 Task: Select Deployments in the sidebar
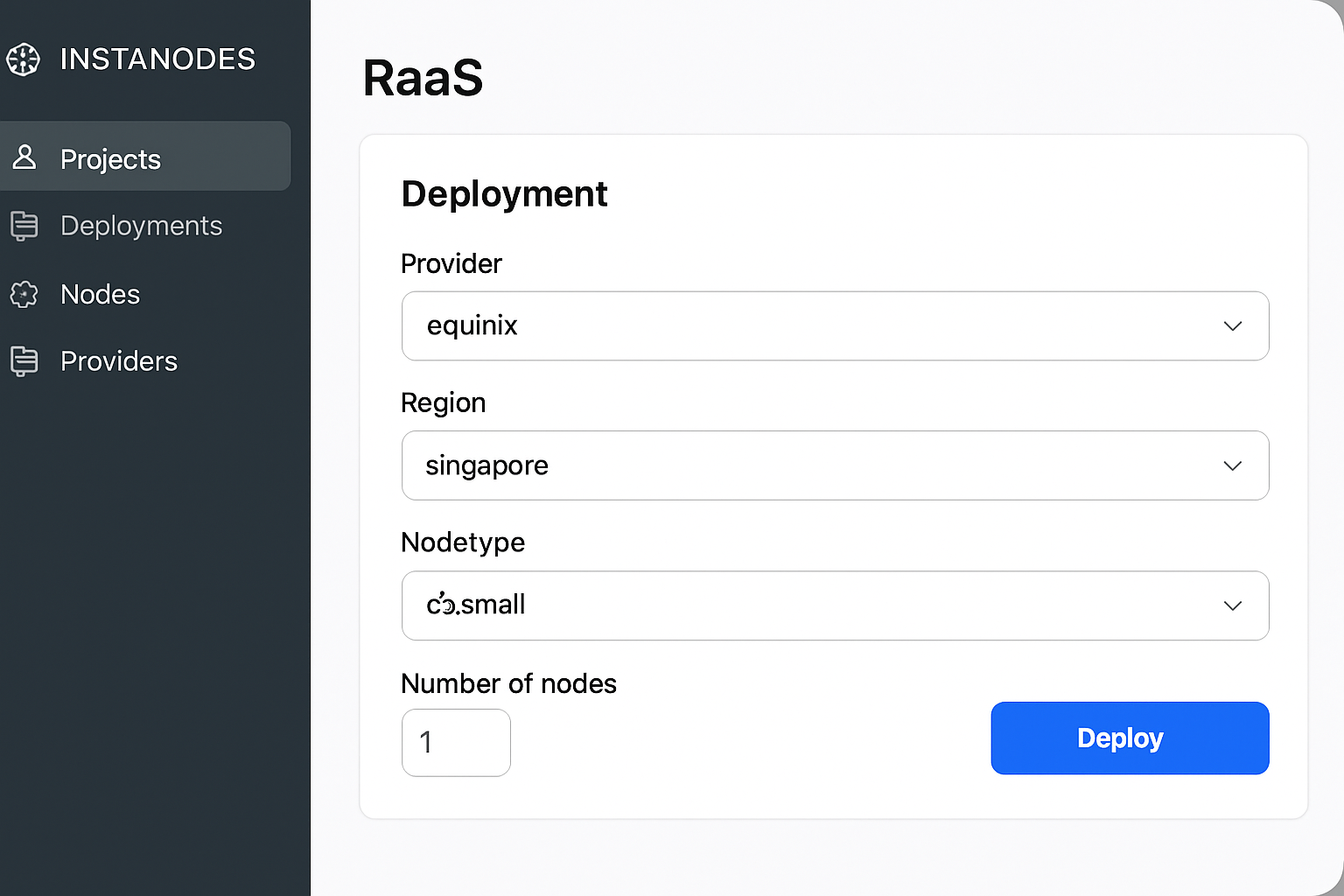[141, 226]
